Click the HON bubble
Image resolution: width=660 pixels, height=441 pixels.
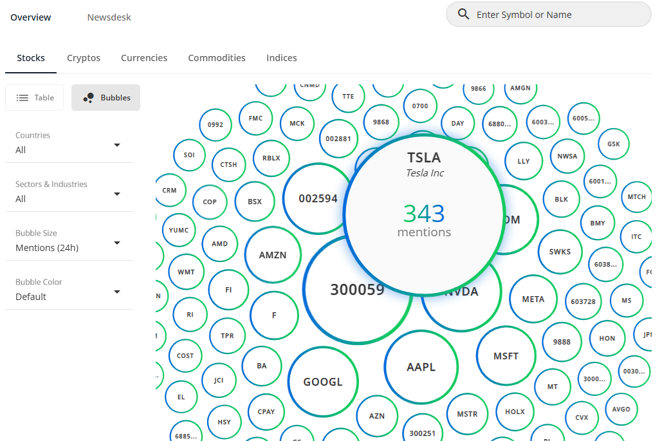[607, 338]
